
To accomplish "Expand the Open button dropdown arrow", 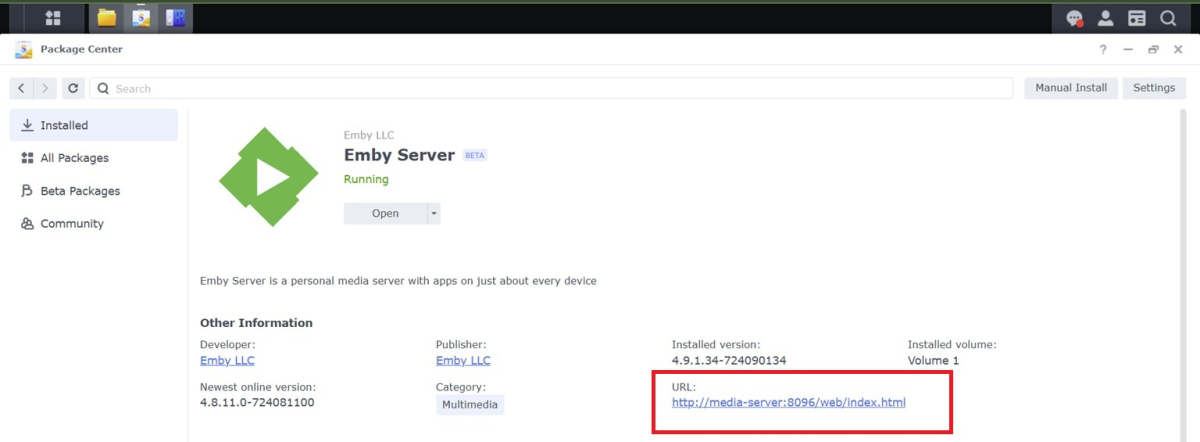I will click(x=434, y=213).
